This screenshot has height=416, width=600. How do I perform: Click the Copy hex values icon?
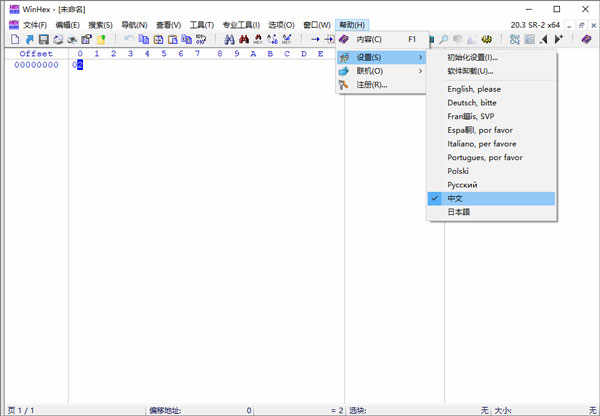[x=187, y=39]
